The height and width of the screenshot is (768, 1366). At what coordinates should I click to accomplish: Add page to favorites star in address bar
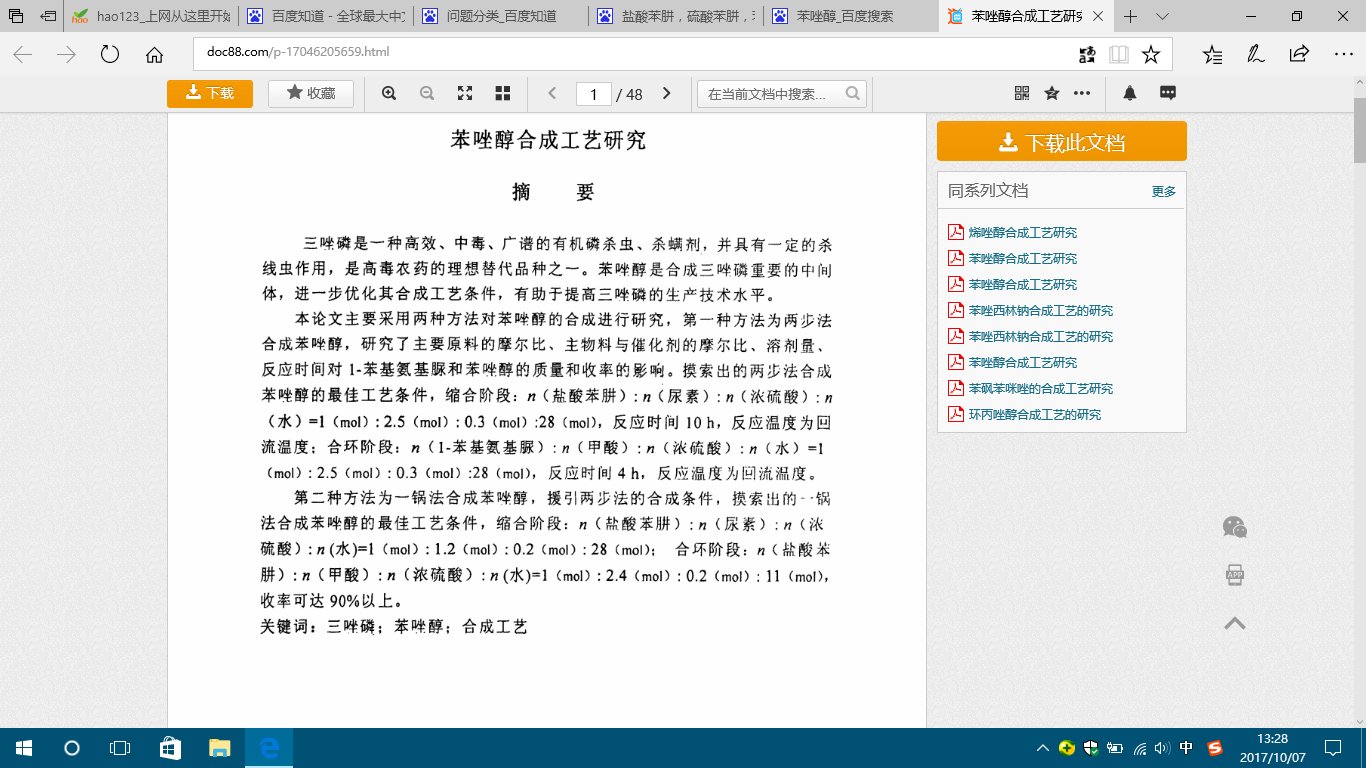pos(1151,55)
